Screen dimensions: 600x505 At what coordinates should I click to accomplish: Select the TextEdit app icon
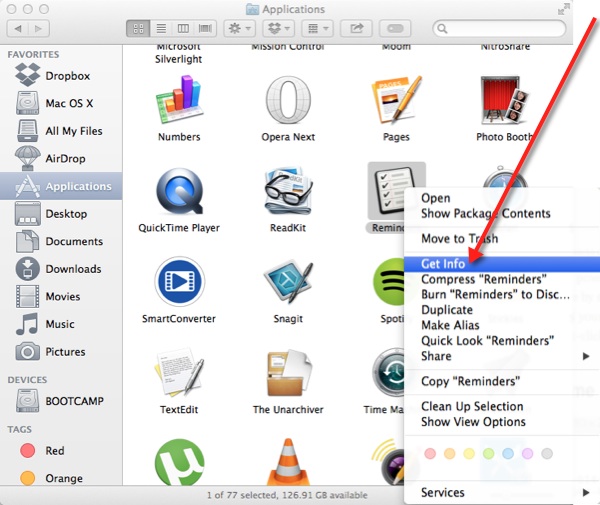point(179,373)
